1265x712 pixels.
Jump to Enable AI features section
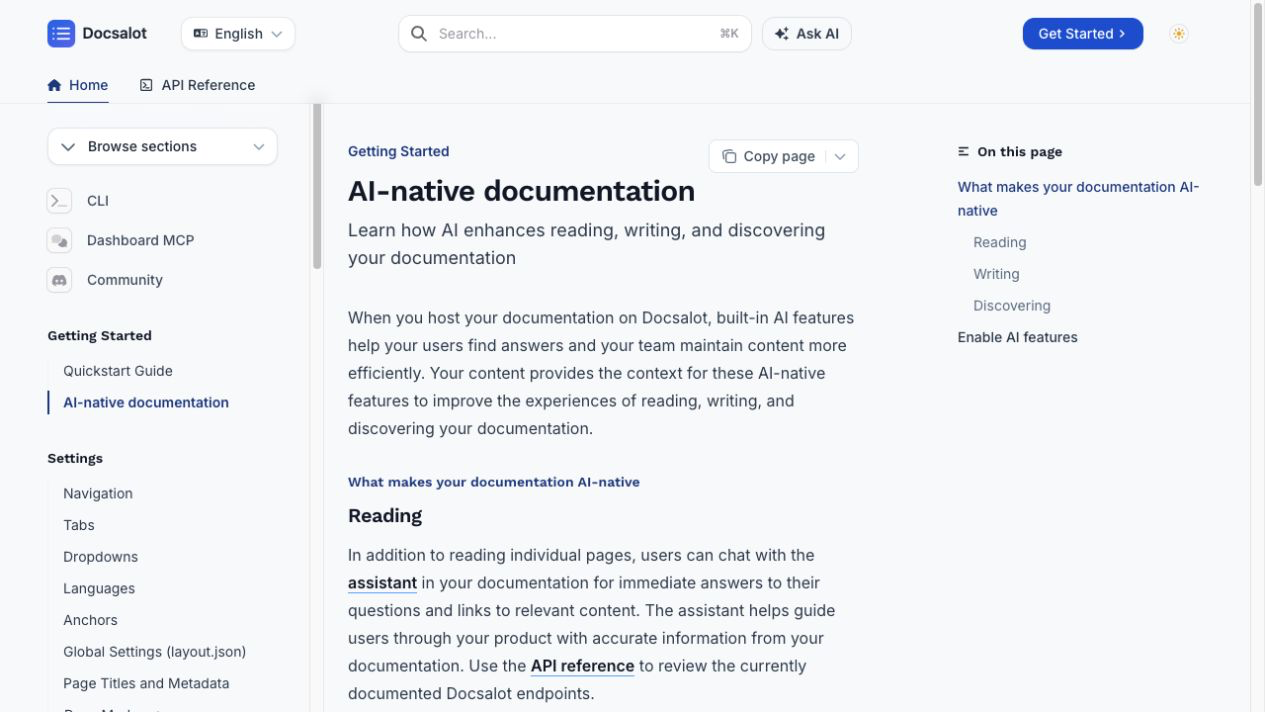click(x=1017, y=337)
